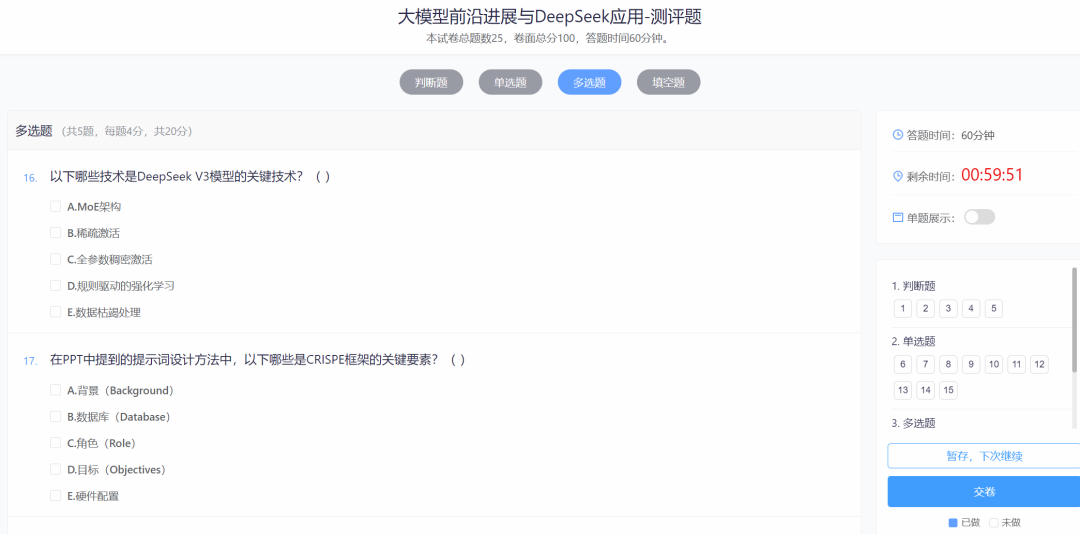Screen dimensions: 1080x534
Task: Select option E.数据枯竭处理
Action: click(56, 312)
